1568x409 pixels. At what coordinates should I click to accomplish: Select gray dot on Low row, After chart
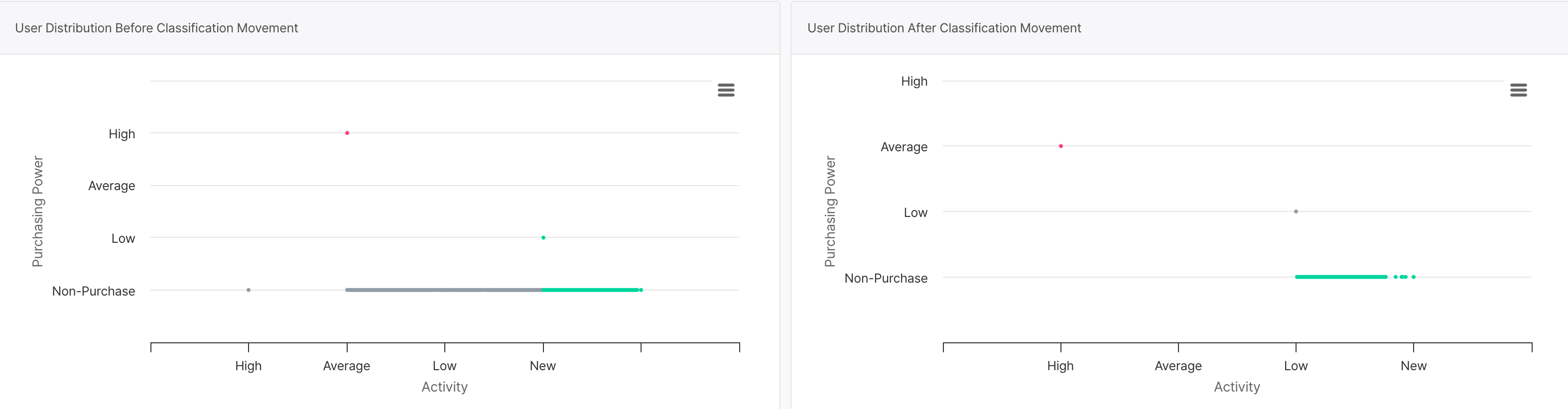[x=1296, y=211]
